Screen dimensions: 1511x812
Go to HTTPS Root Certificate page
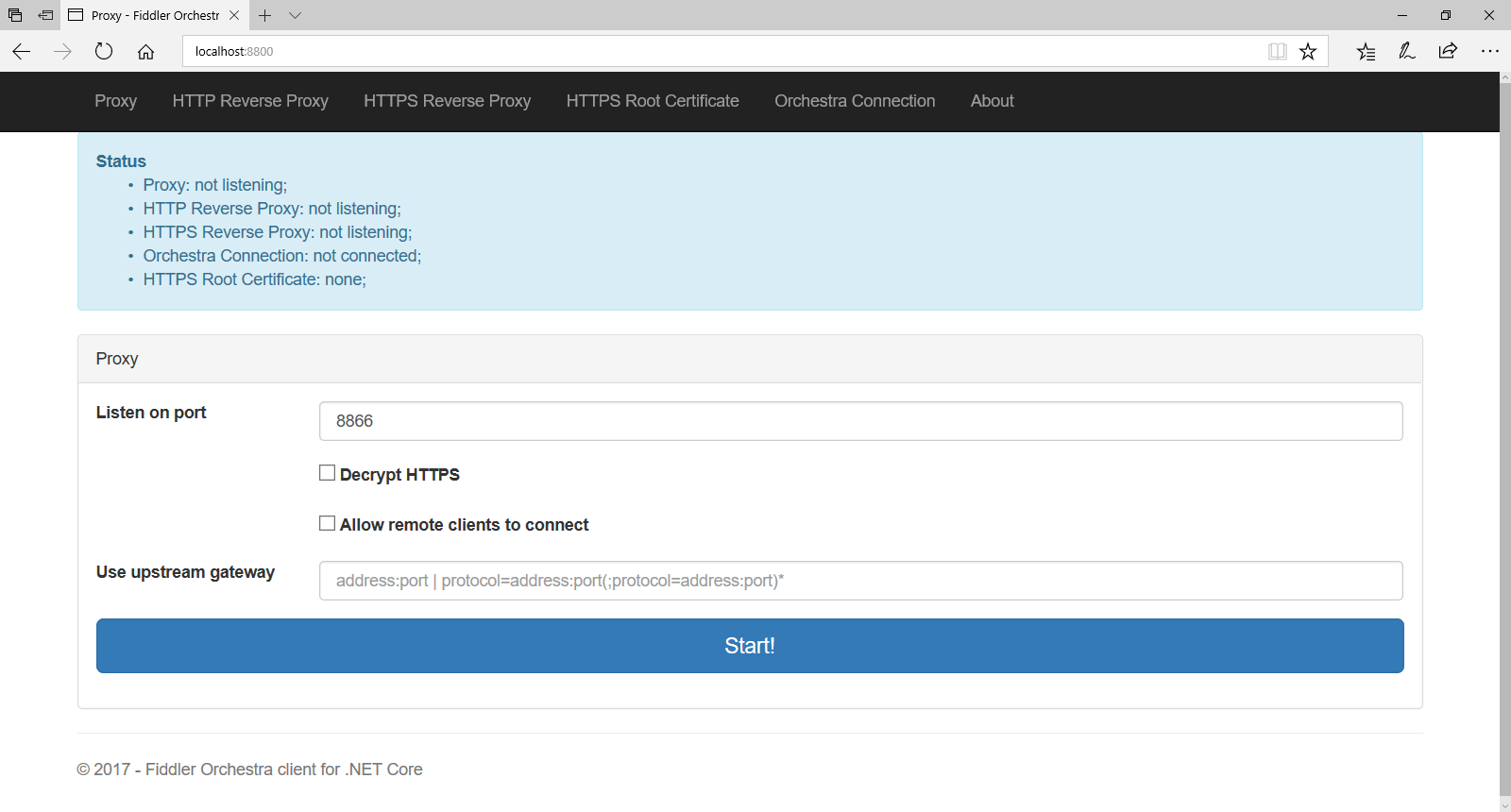click(x=653, y=101)
